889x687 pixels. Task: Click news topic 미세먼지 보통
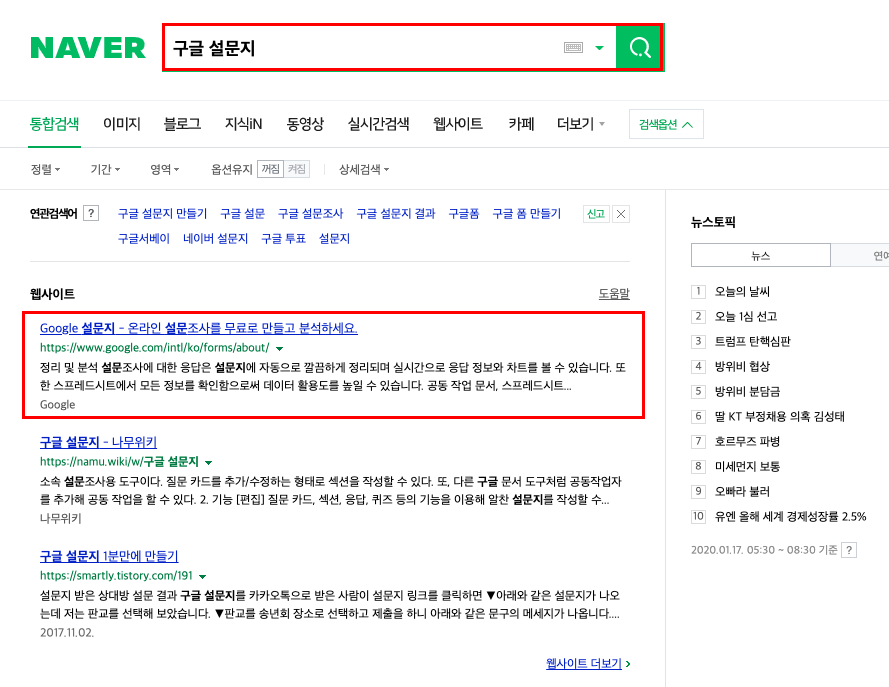point(747,466)
